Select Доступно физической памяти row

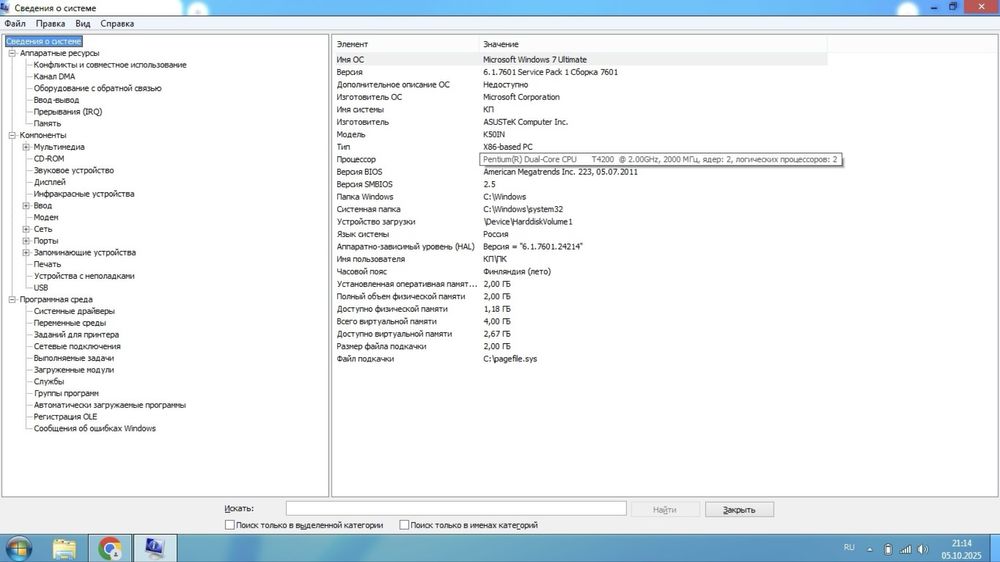pos(580,309)
